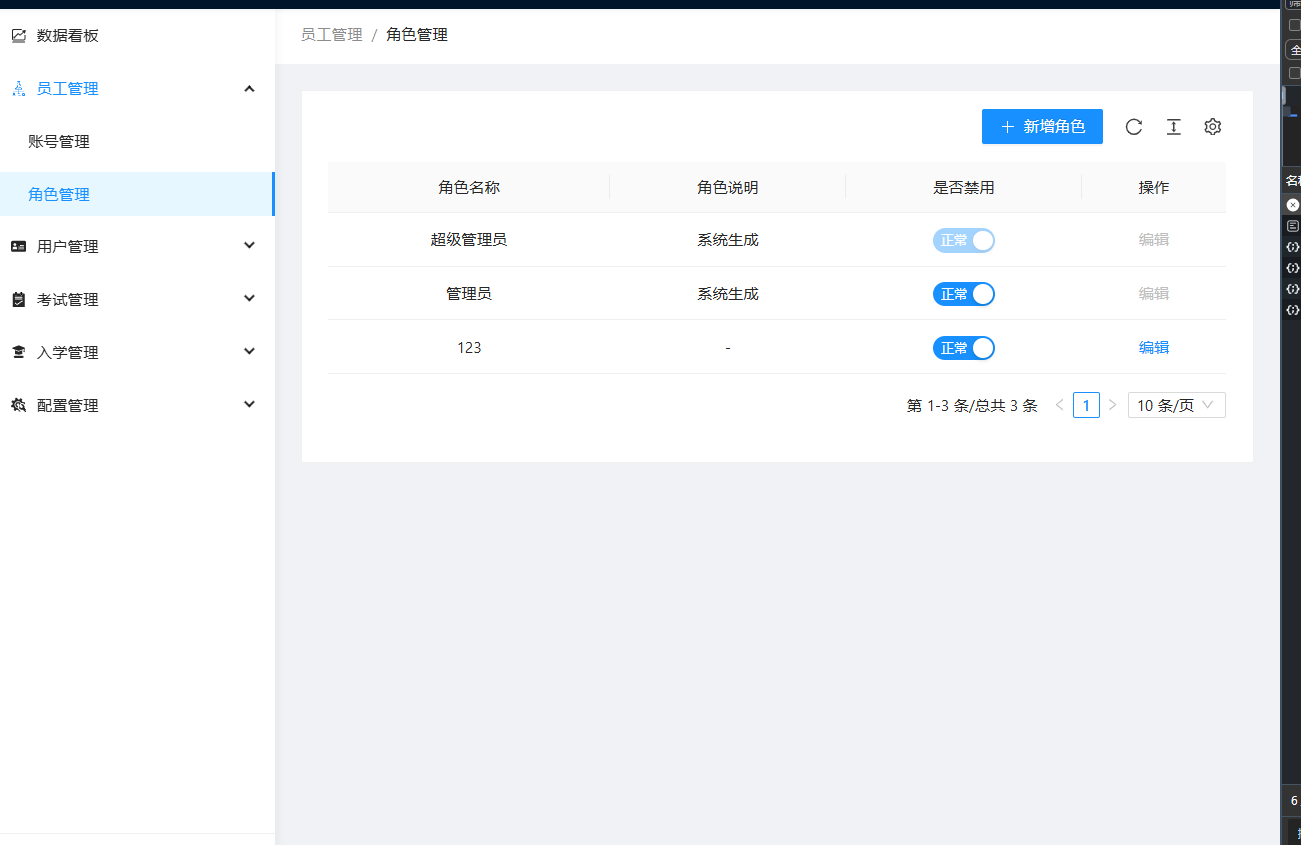Click the 是否禁用 column header

(964, 187)
